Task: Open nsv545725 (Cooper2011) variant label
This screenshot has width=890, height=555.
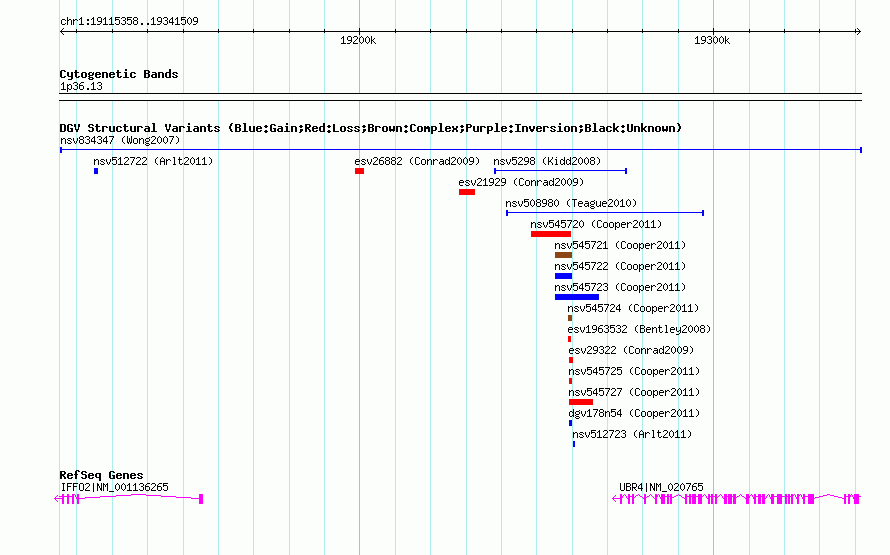Action: click(x=634, y=371)
